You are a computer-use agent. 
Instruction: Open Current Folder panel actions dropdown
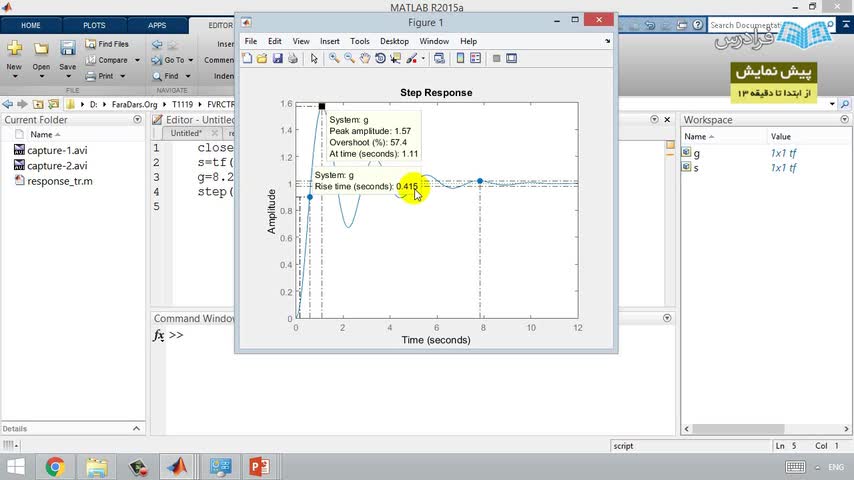point(137,119)
